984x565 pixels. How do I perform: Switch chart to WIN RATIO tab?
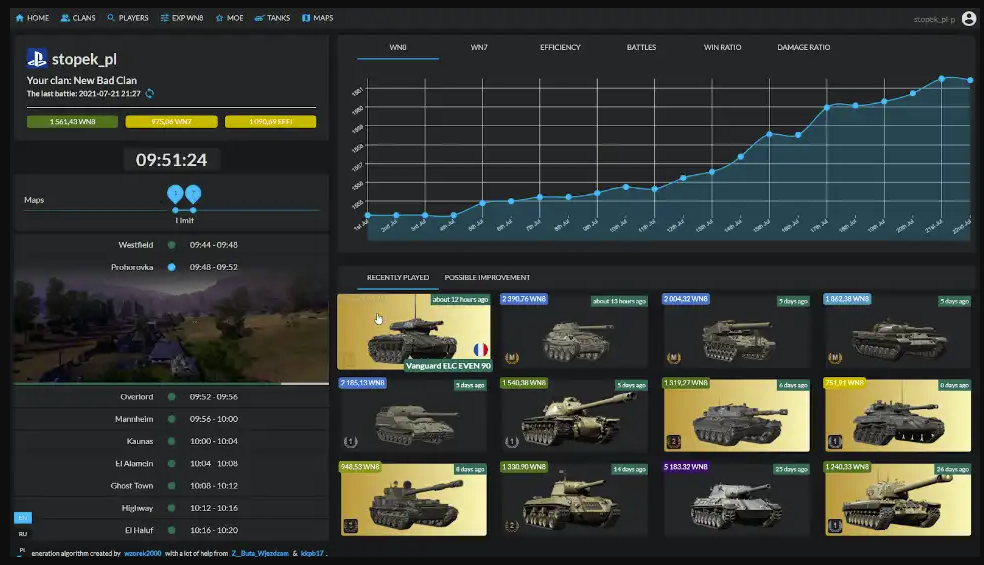click(722, 48)
